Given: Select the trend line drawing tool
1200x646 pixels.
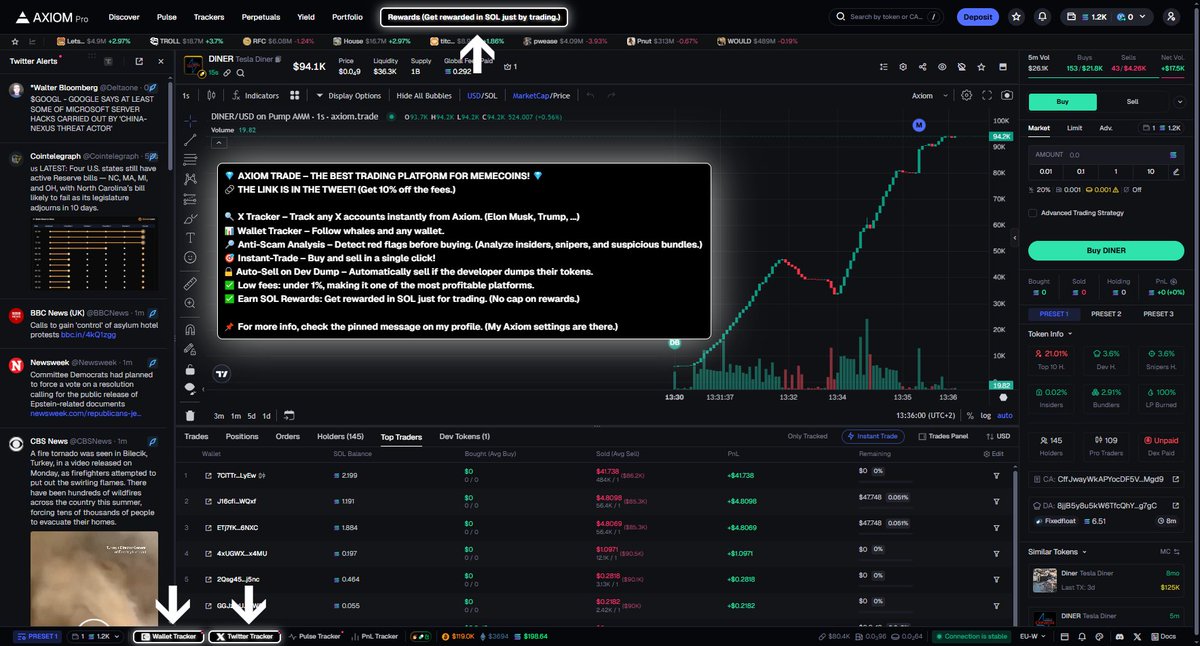Looking at the screenshot, I should [x=190, y=140].
